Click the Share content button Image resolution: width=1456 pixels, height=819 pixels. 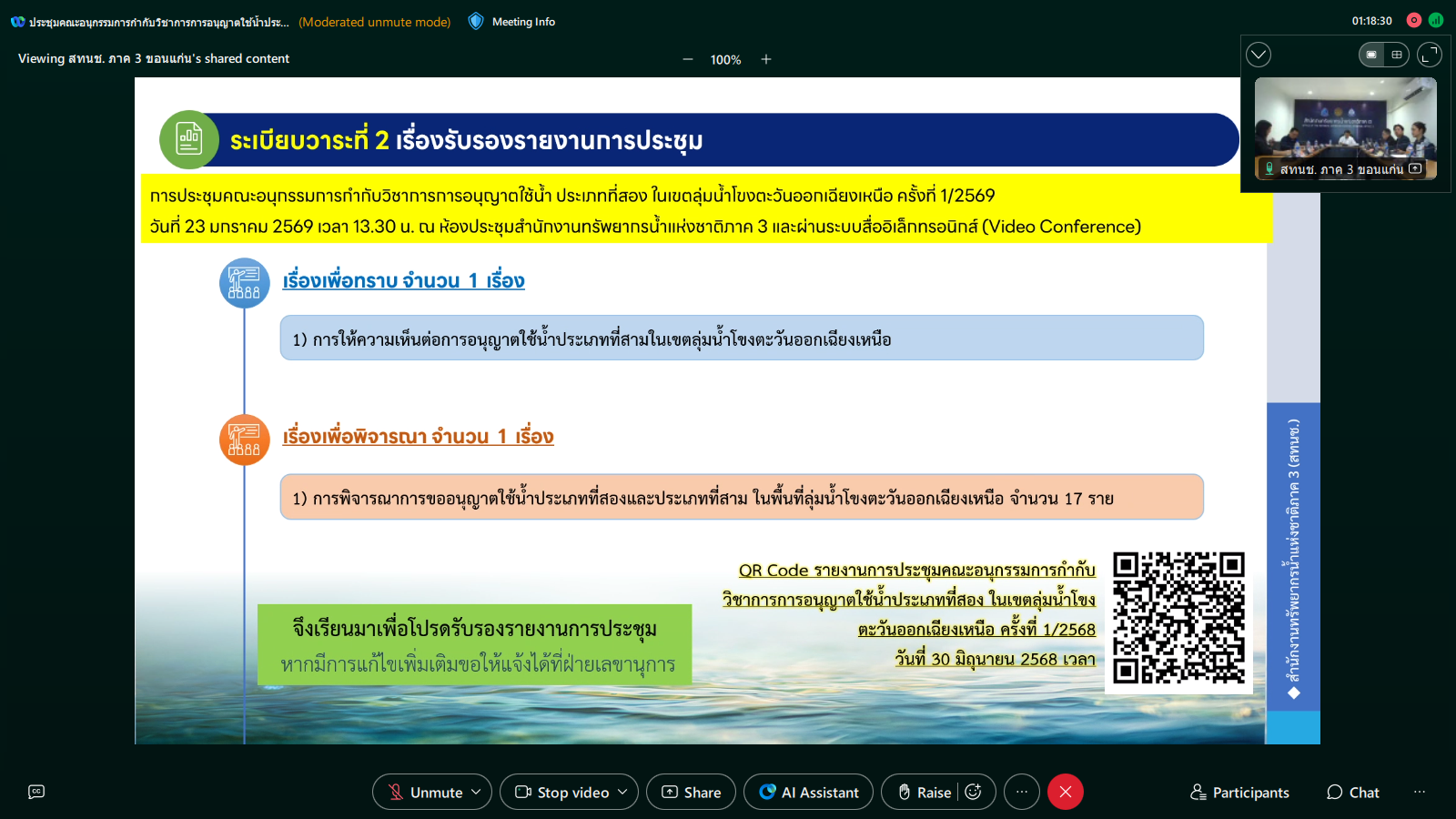tap(691, 792)
